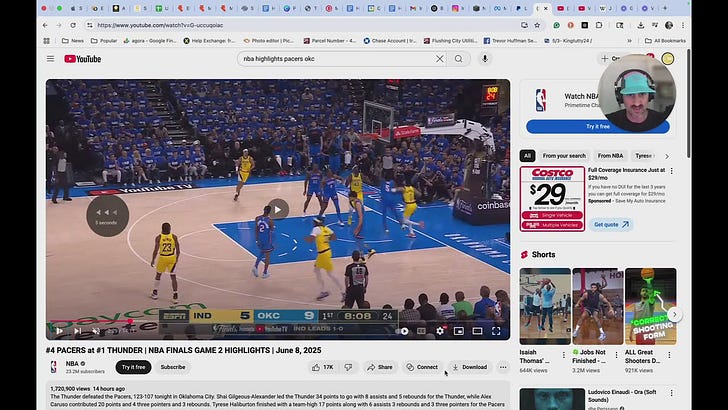Enable theater mode in the player
The height and width of the screenshot is (410, 728).
point(477,331)
